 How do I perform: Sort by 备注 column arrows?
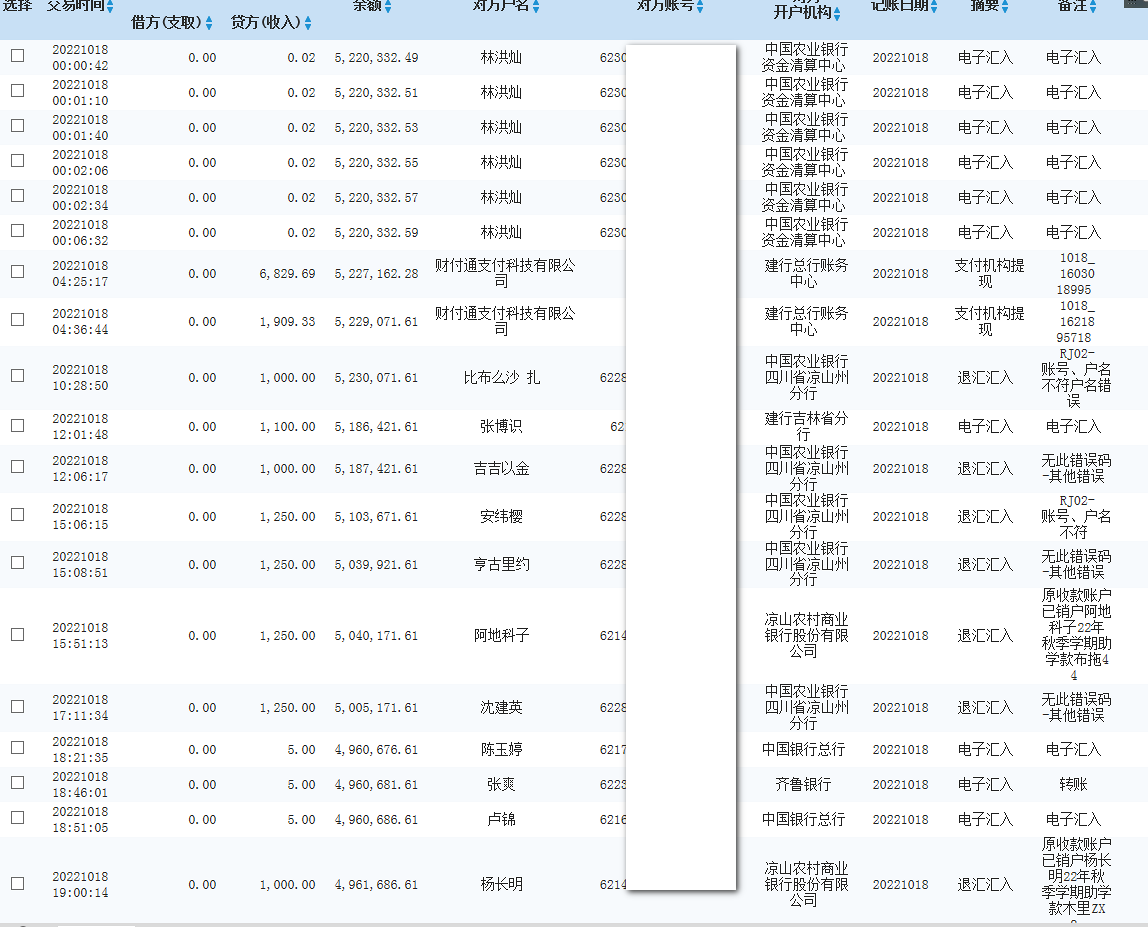click(1092, 7)
